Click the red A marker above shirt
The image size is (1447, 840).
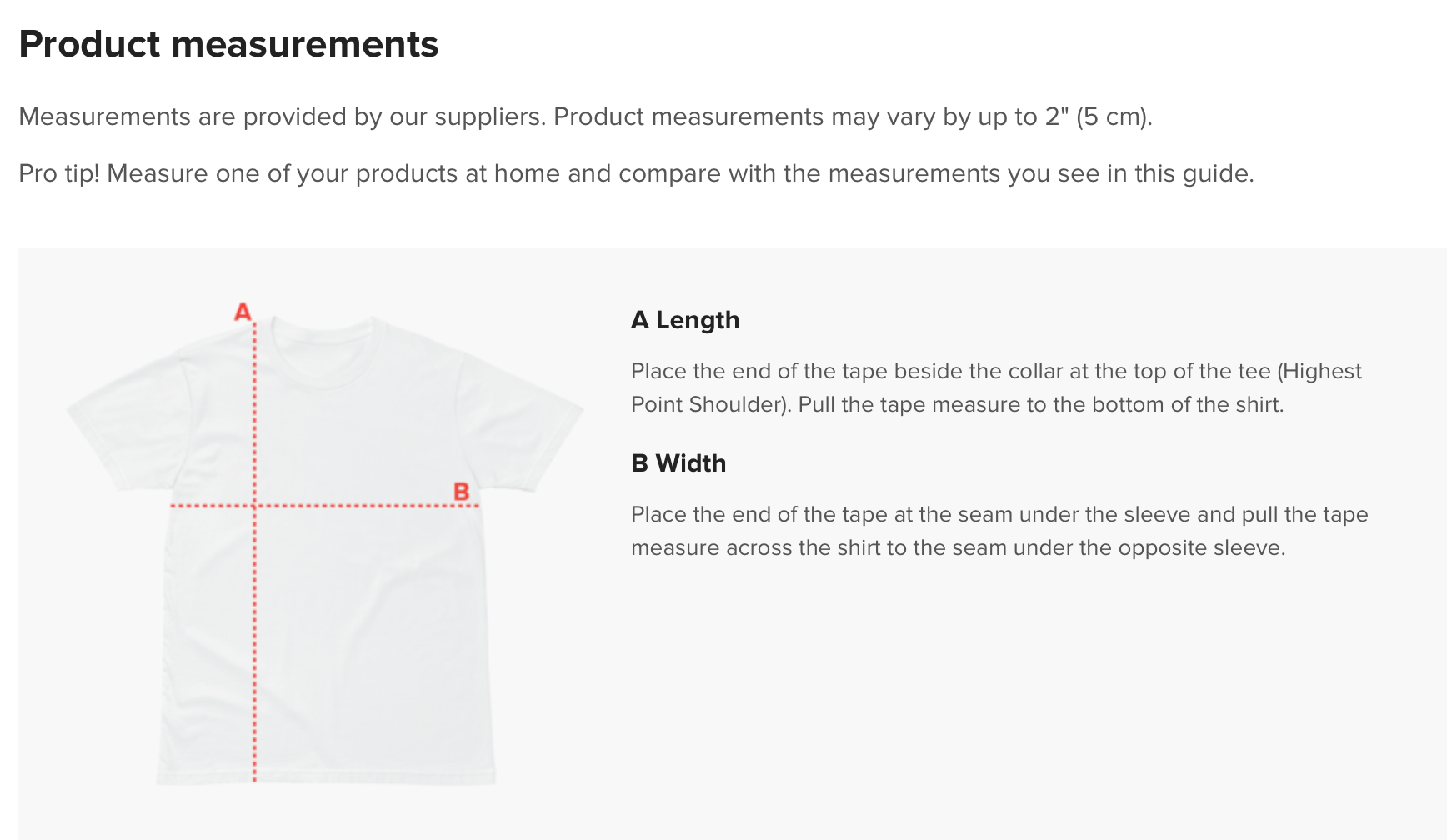[x=243, y=312]
